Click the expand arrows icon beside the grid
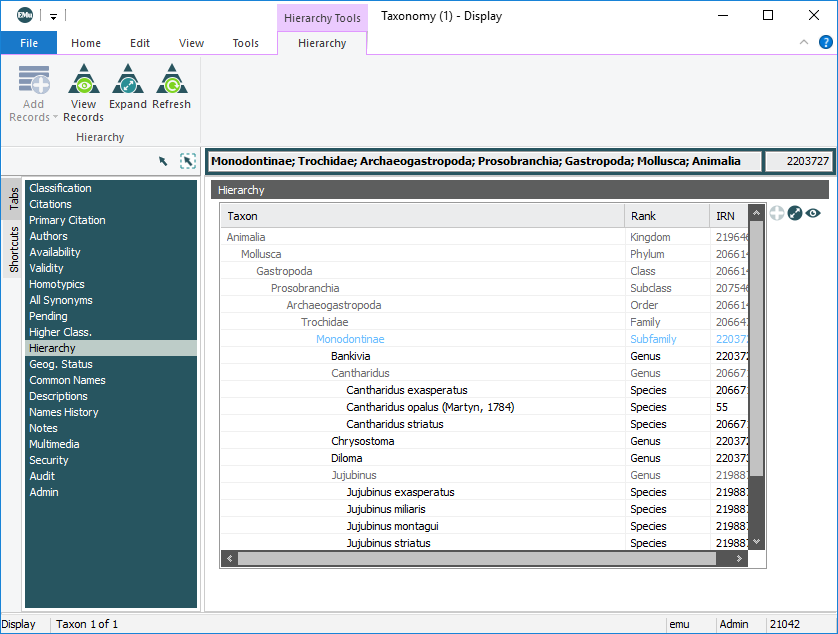Screen dimensions: 838x634 pos(795,213)
